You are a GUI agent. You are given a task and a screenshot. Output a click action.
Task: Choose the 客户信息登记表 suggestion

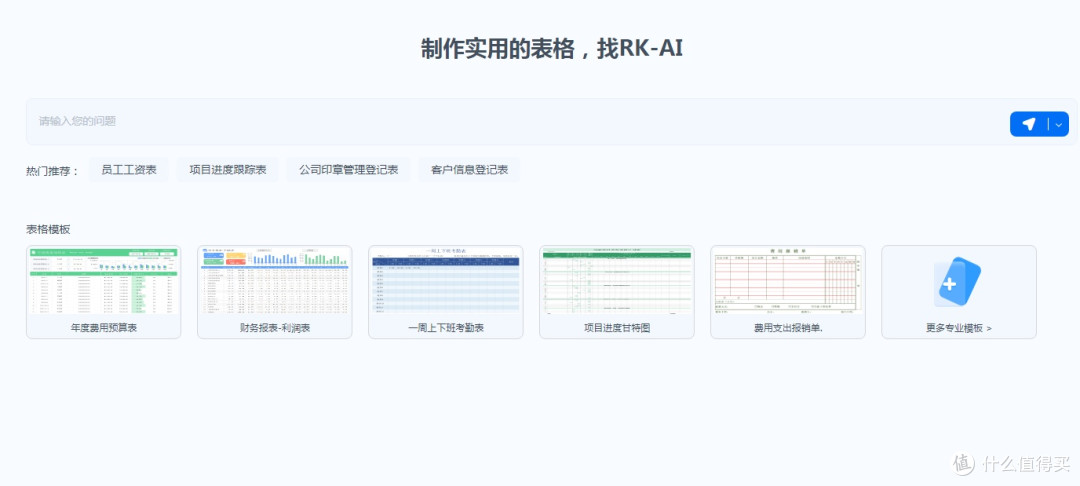click(x=469, y=169)
